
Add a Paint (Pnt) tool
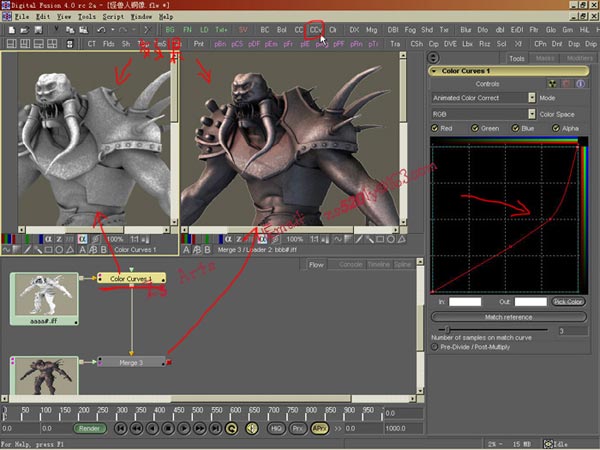pos(199,44)
